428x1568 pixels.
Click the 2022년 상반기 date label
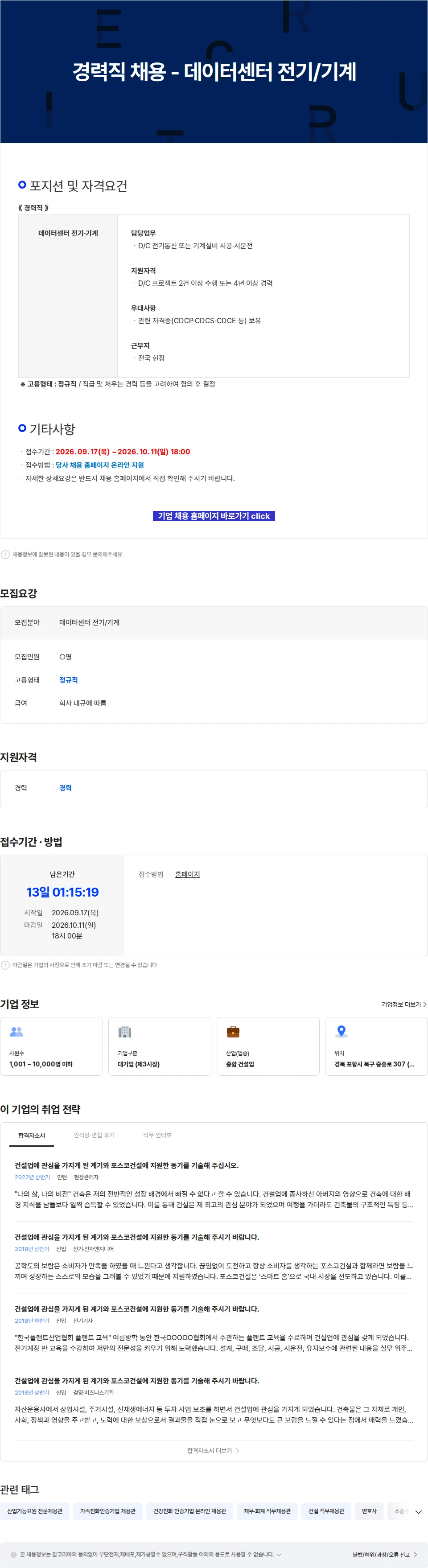pos(32,1177)
